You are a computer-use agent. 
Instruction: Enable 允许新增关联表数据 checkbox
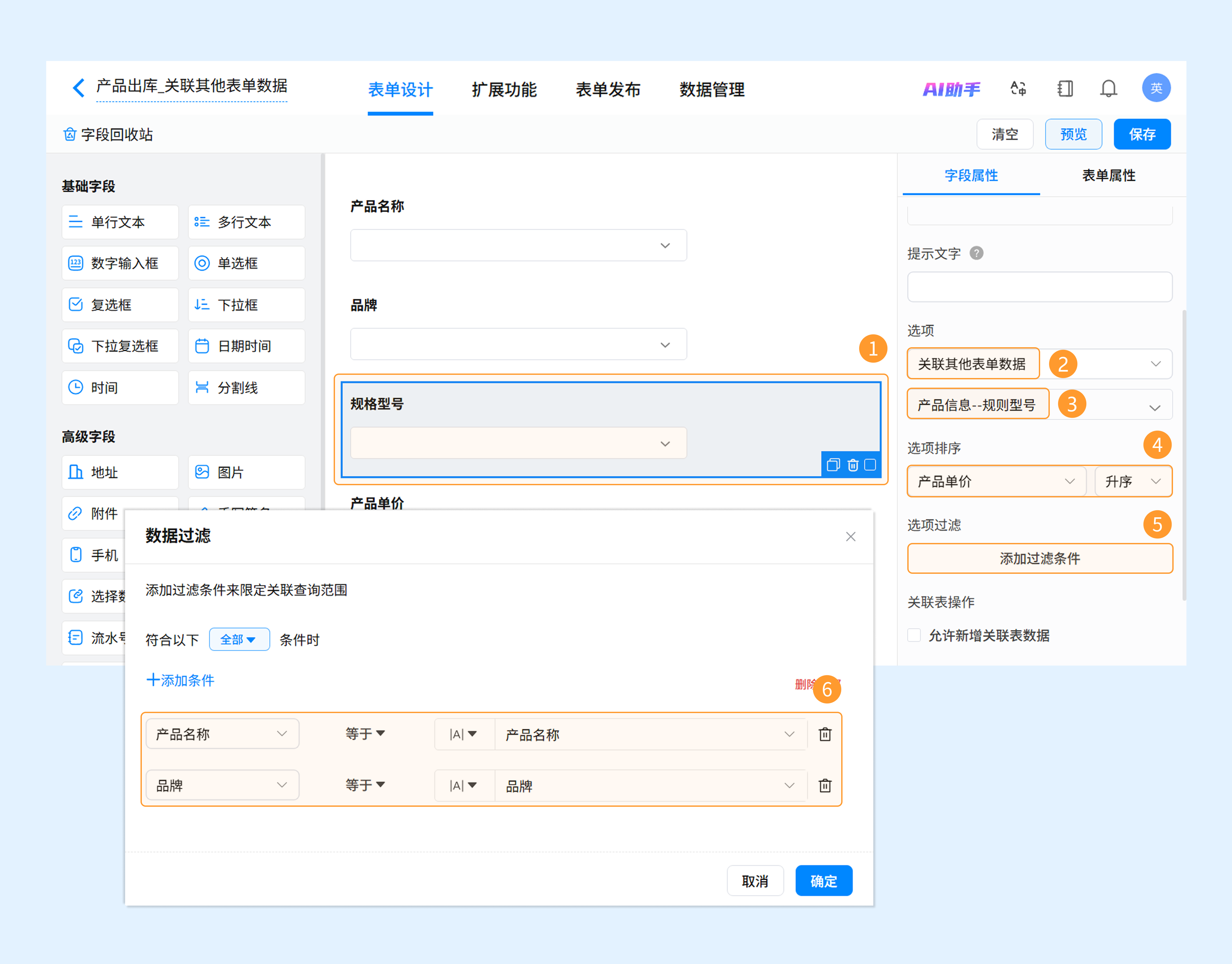[914, 635]
